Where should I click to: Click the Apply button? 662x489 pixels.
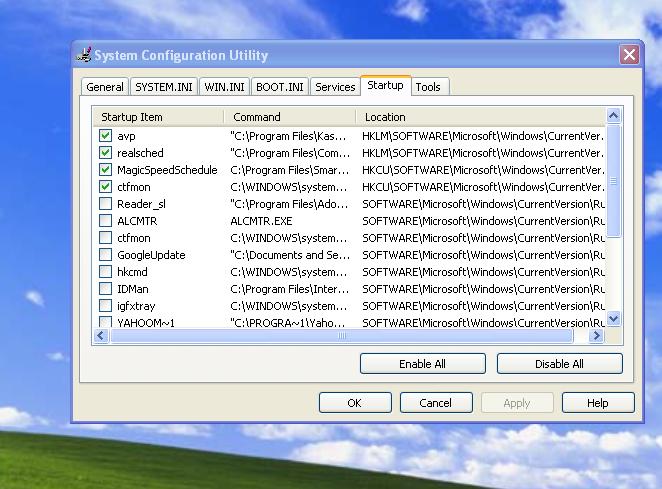pos(517,403)
